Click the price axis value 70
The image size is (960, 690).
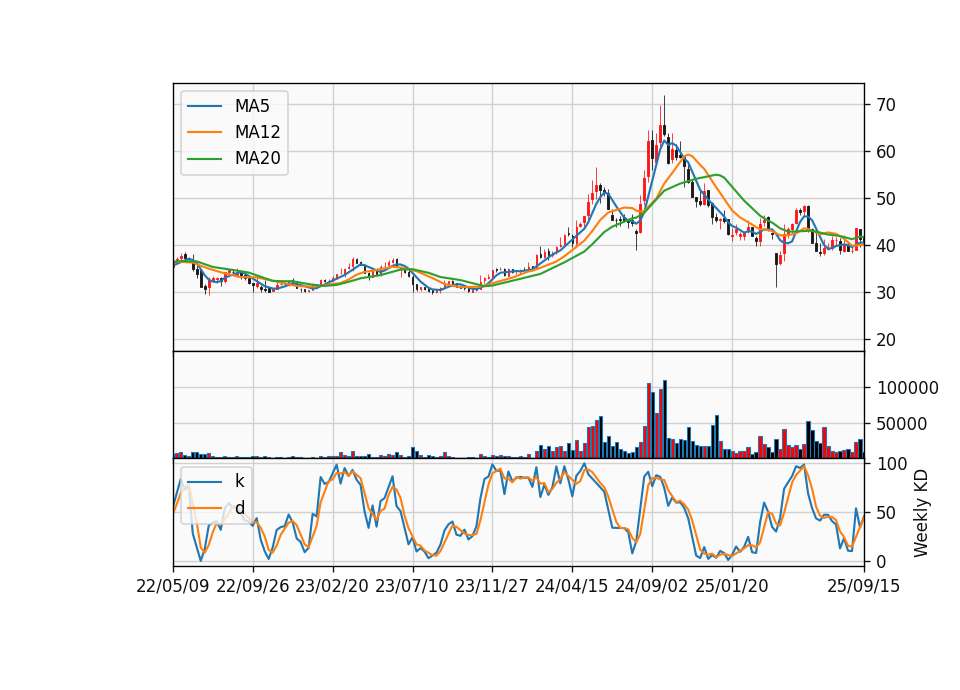point(886,105)
